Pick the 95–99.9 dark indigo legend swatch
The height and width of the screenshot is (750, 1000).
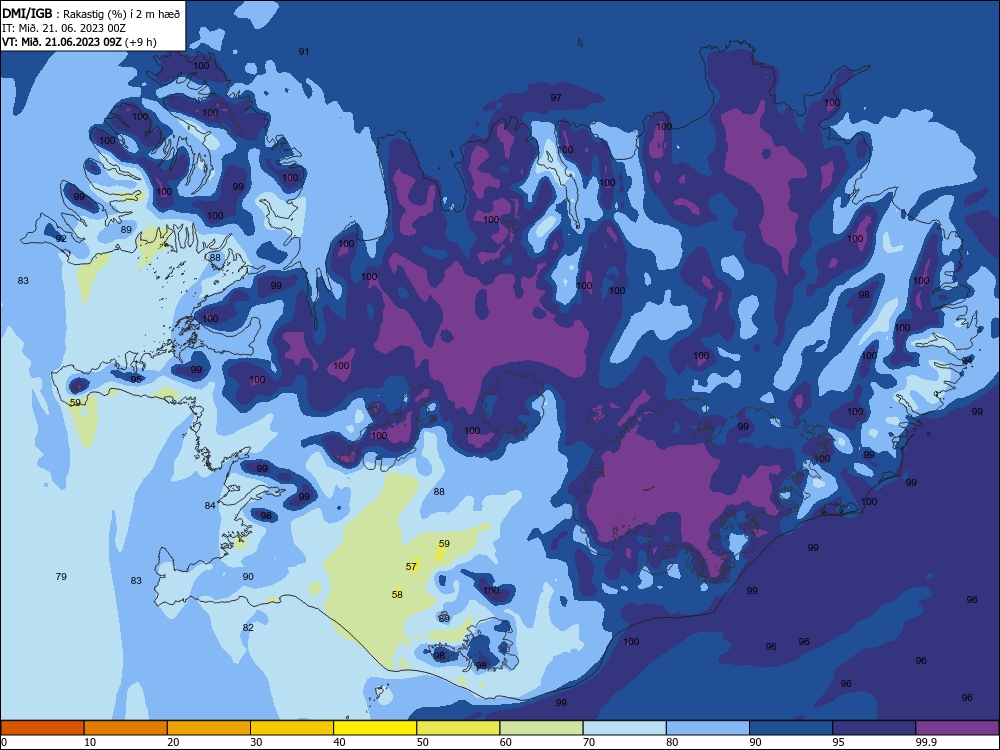(874, 728)
